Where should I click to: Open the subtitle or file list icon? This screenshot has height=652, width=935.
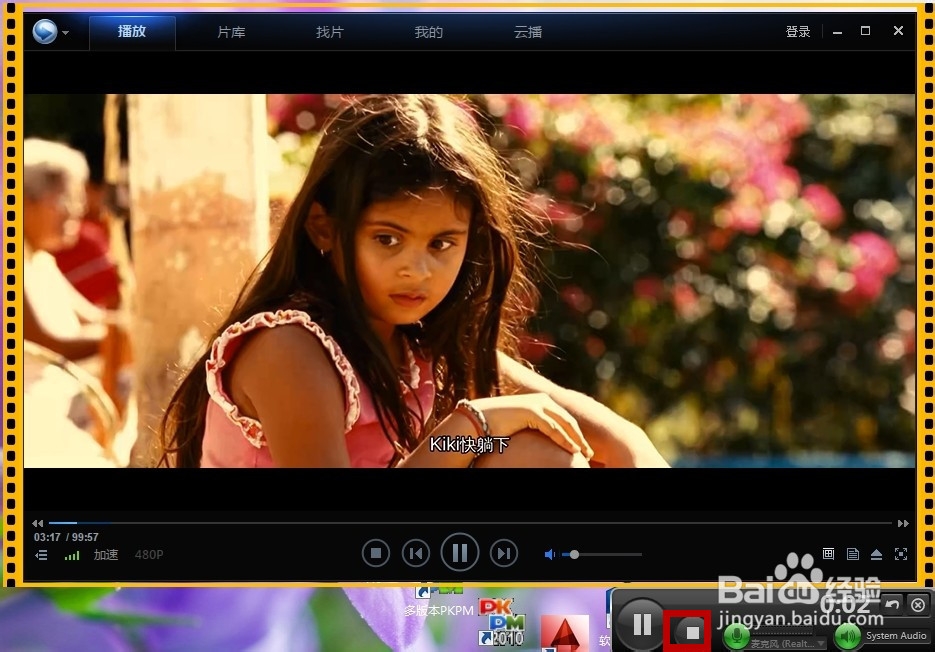pyautogui.click(x=853, y=554)
